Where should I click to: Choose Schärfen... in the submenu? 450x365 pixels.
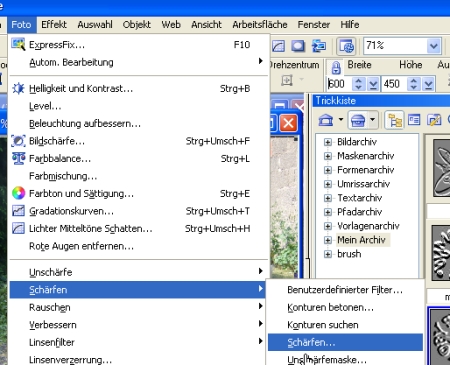[x=345, y=342]
